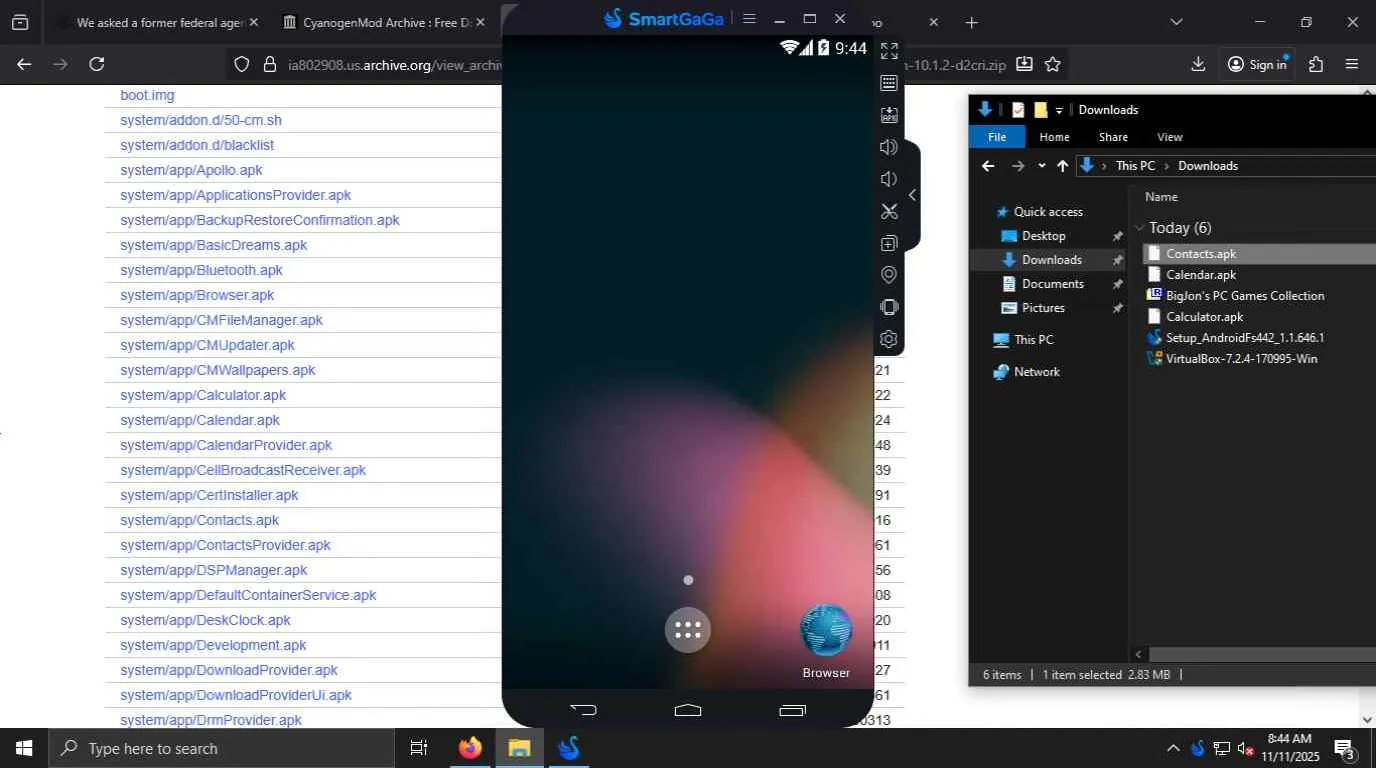1376x768 pixels.
Task: Open the boot.img link
Action: 147,95
